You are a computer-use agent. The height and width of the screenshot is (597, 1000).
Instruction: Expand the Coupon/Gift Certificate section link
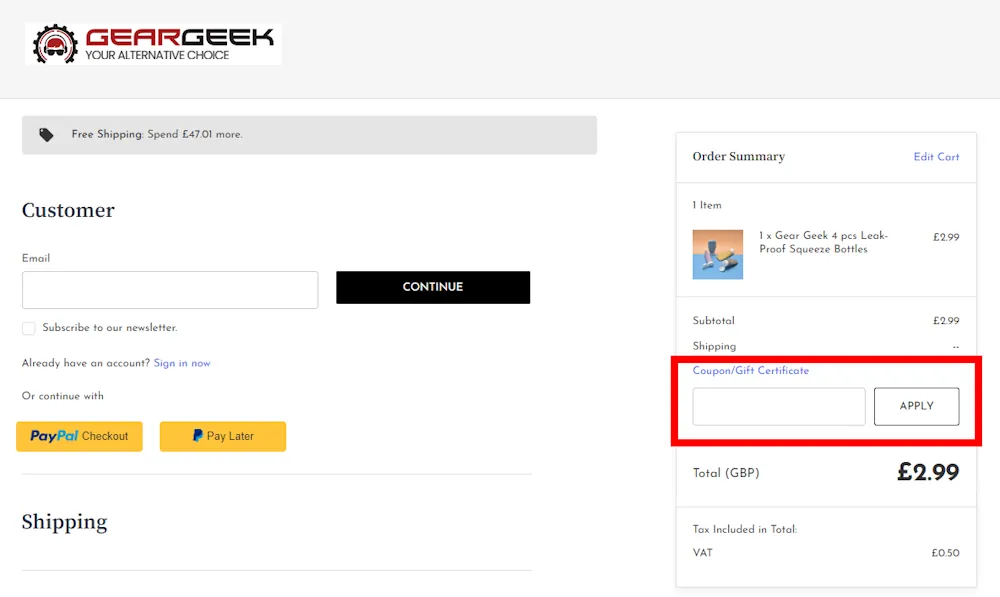(750, 371)
